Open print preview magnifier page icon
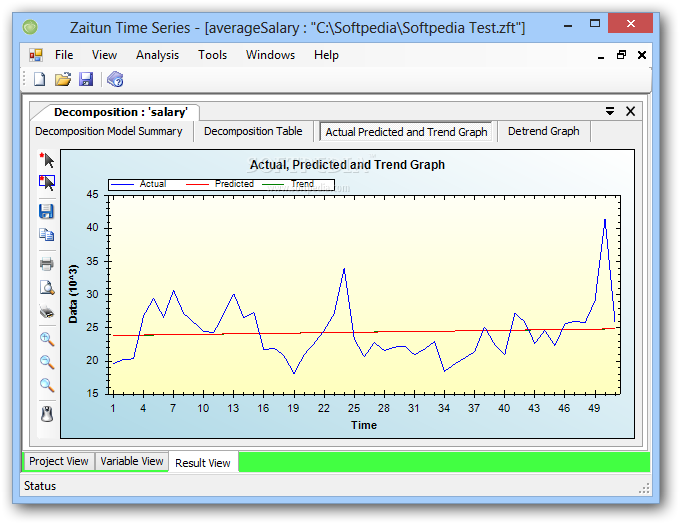The image size is (680, 524). click(x=47, y=287)
